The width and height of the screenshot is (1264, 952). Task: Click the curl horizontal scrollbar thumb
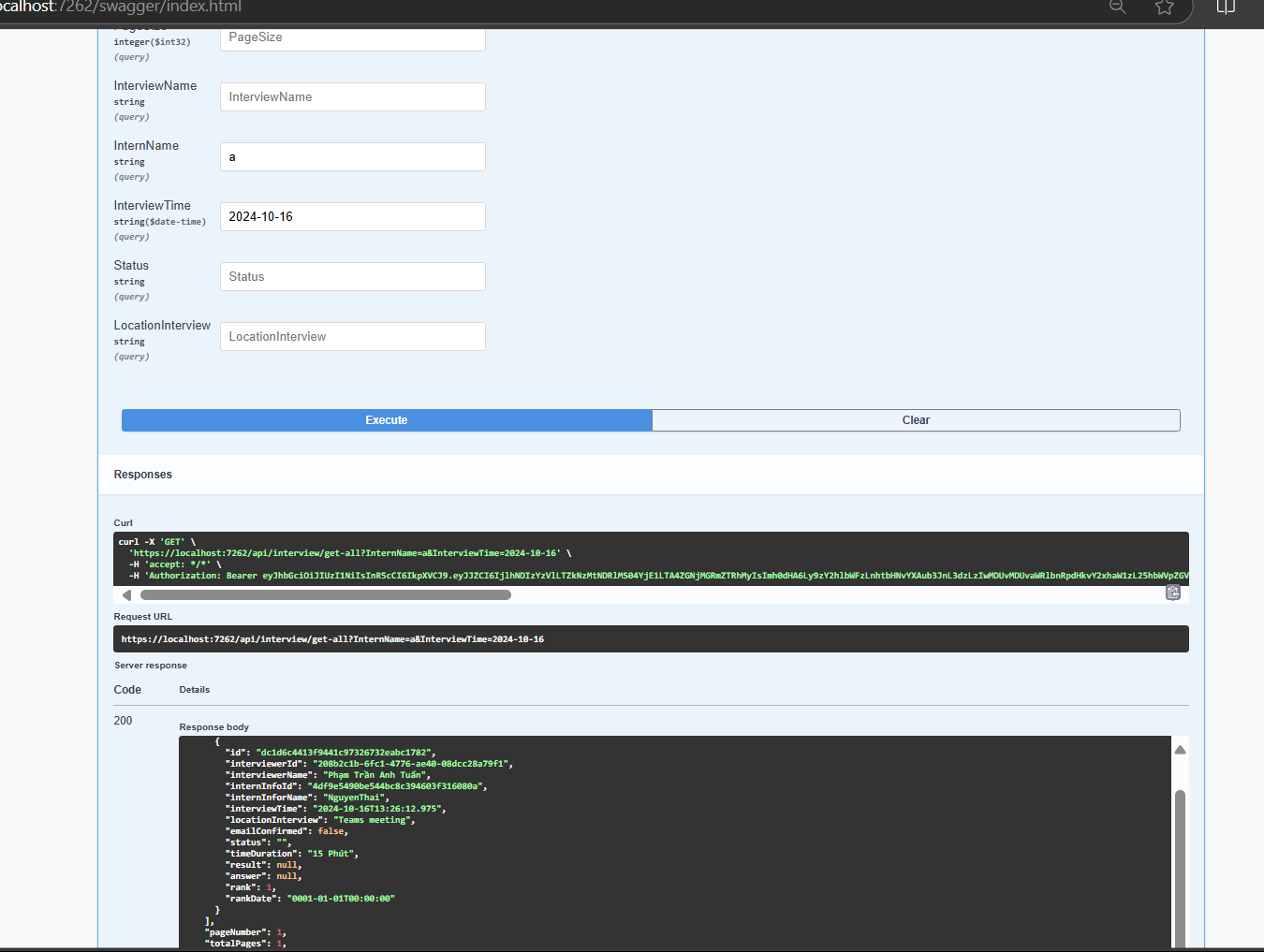pyautogui.click(x=325, y=595)
